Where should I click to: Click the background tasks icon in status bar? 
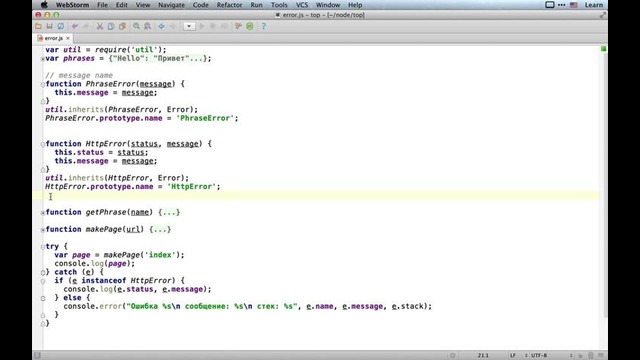coord(453,356)
